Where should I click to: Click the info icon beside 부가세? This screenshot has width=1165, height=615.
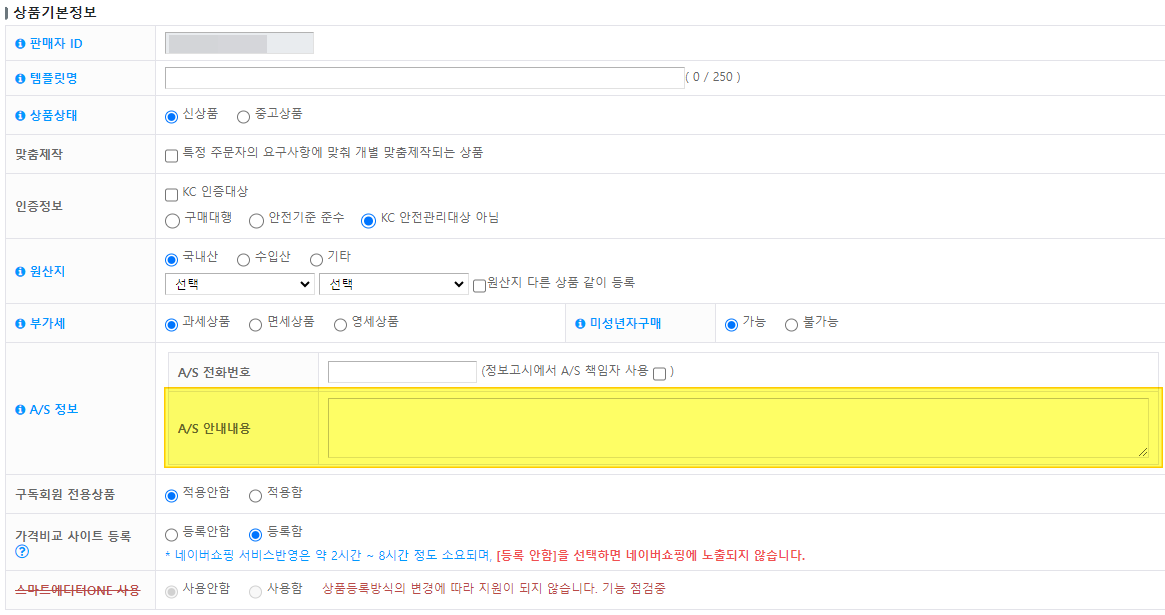pyautogui.click(x=21, y=324)
